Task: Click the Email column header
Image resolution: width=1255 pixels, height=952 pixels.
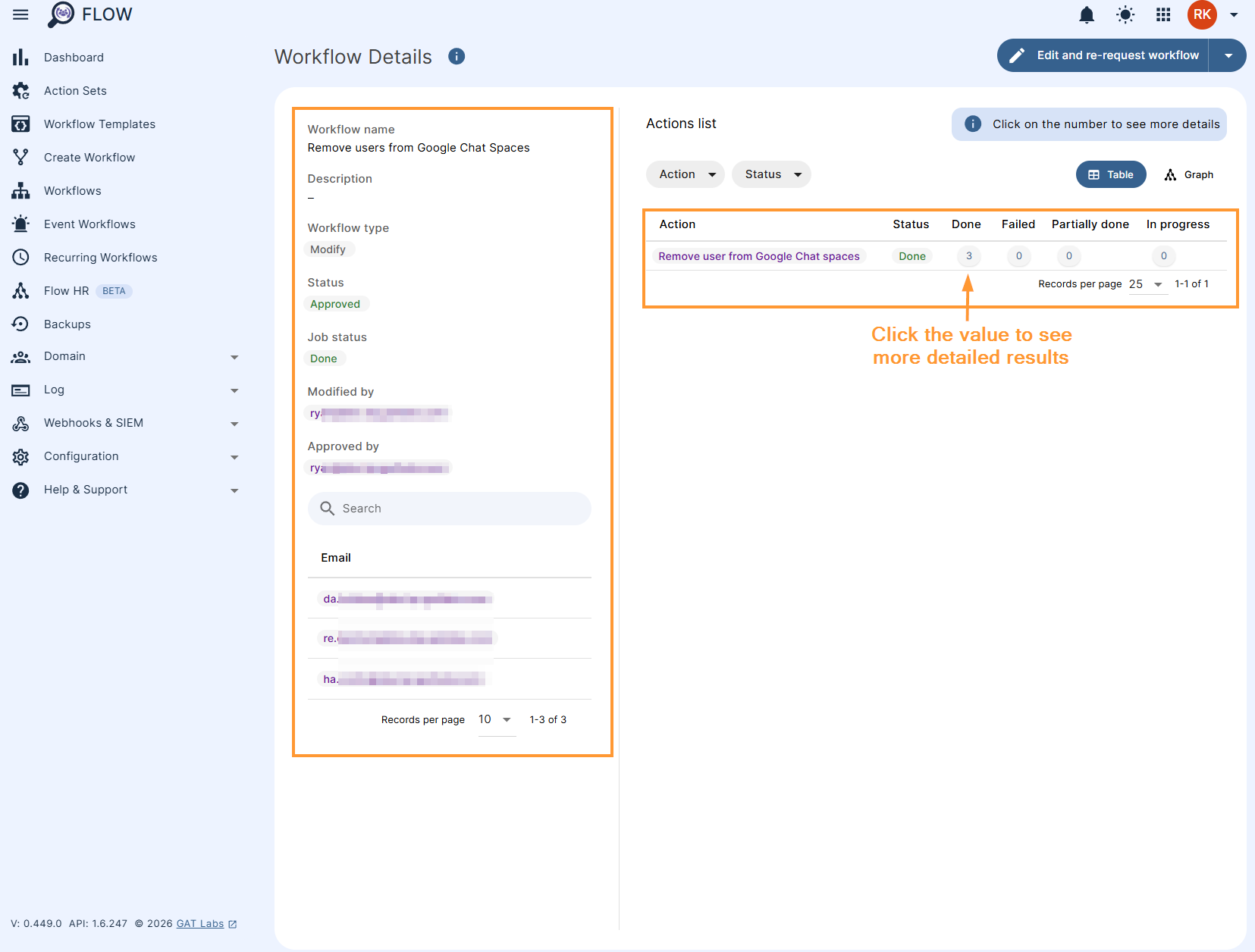Action: 336,558
